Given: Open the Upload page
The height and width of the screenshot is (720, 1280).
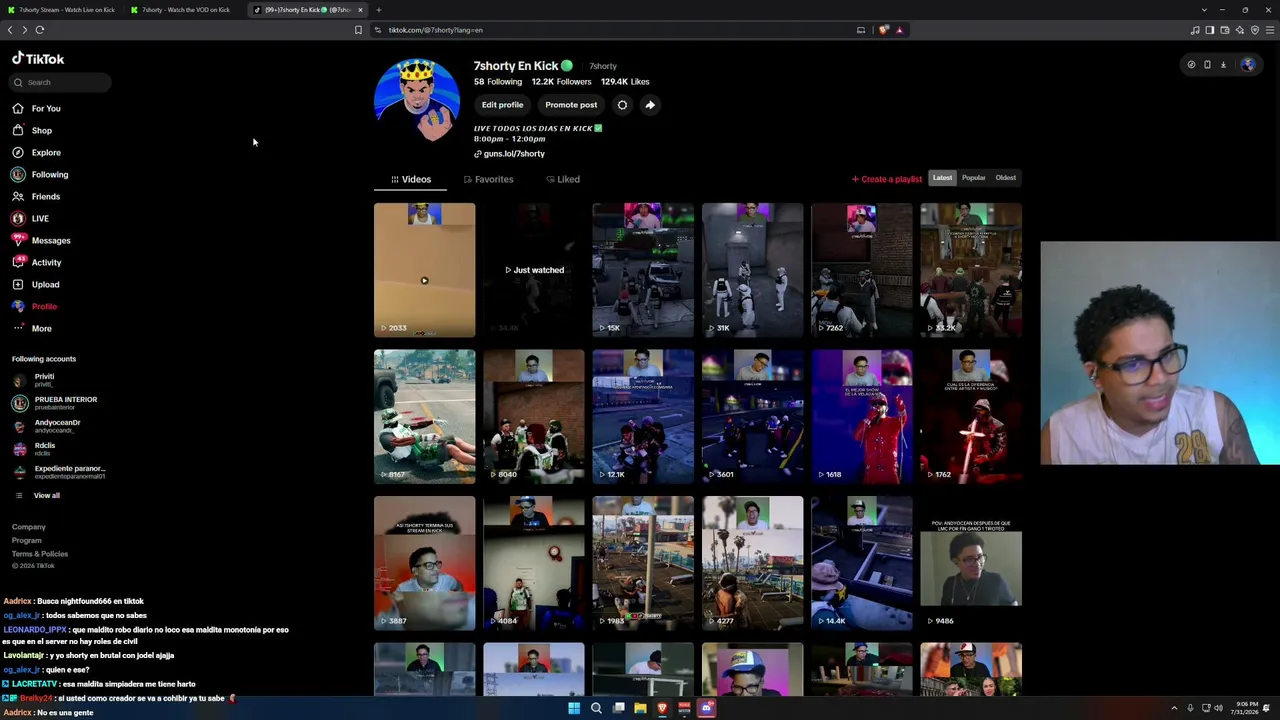Looking at the screenshot, I should [x=36, y=284].
